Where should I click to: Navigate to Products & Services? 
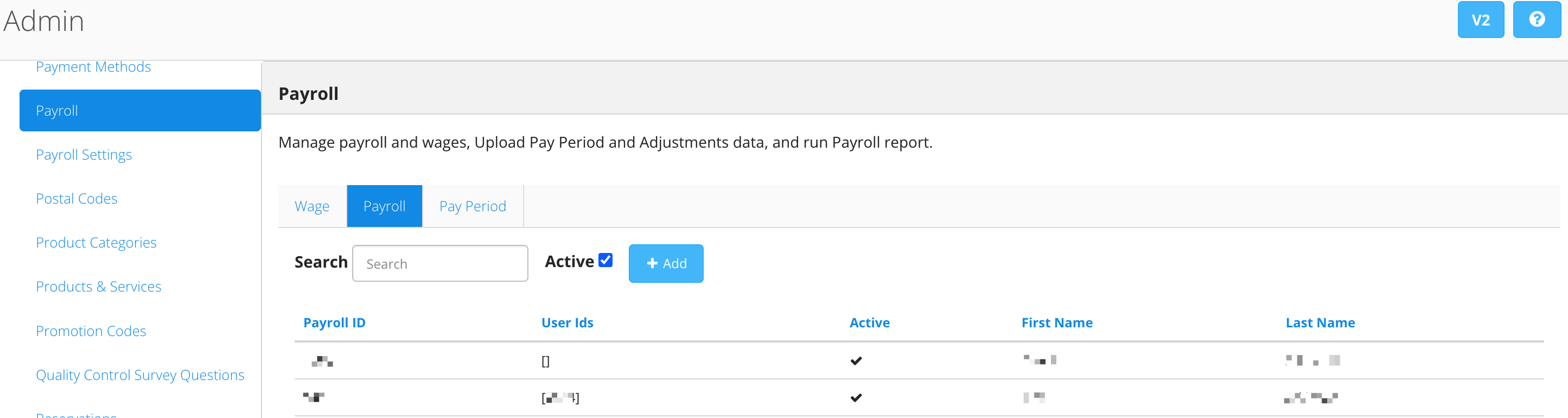[99, 287]
